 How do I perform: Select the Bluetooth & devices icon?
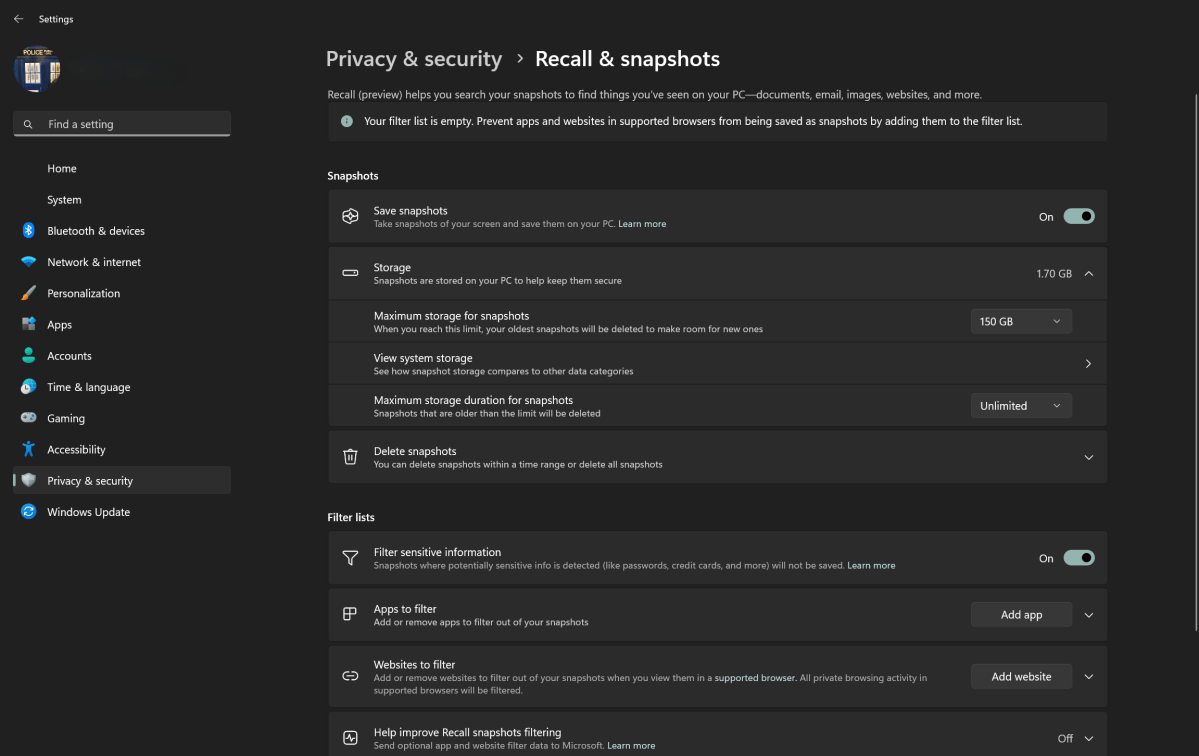click(27, 230)
